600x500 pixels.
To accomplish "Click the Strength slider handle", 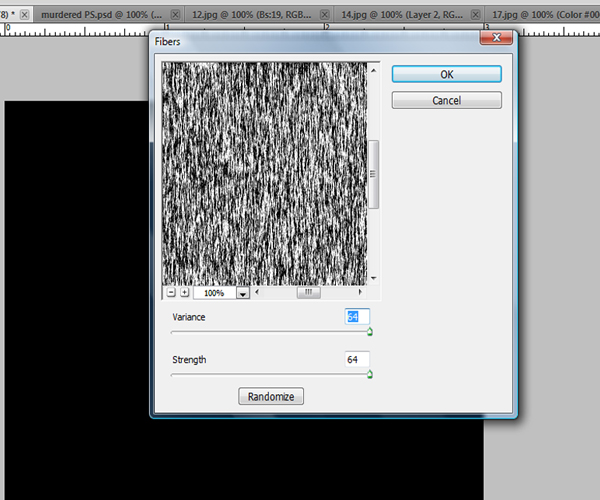I will [x=369, y=374].
